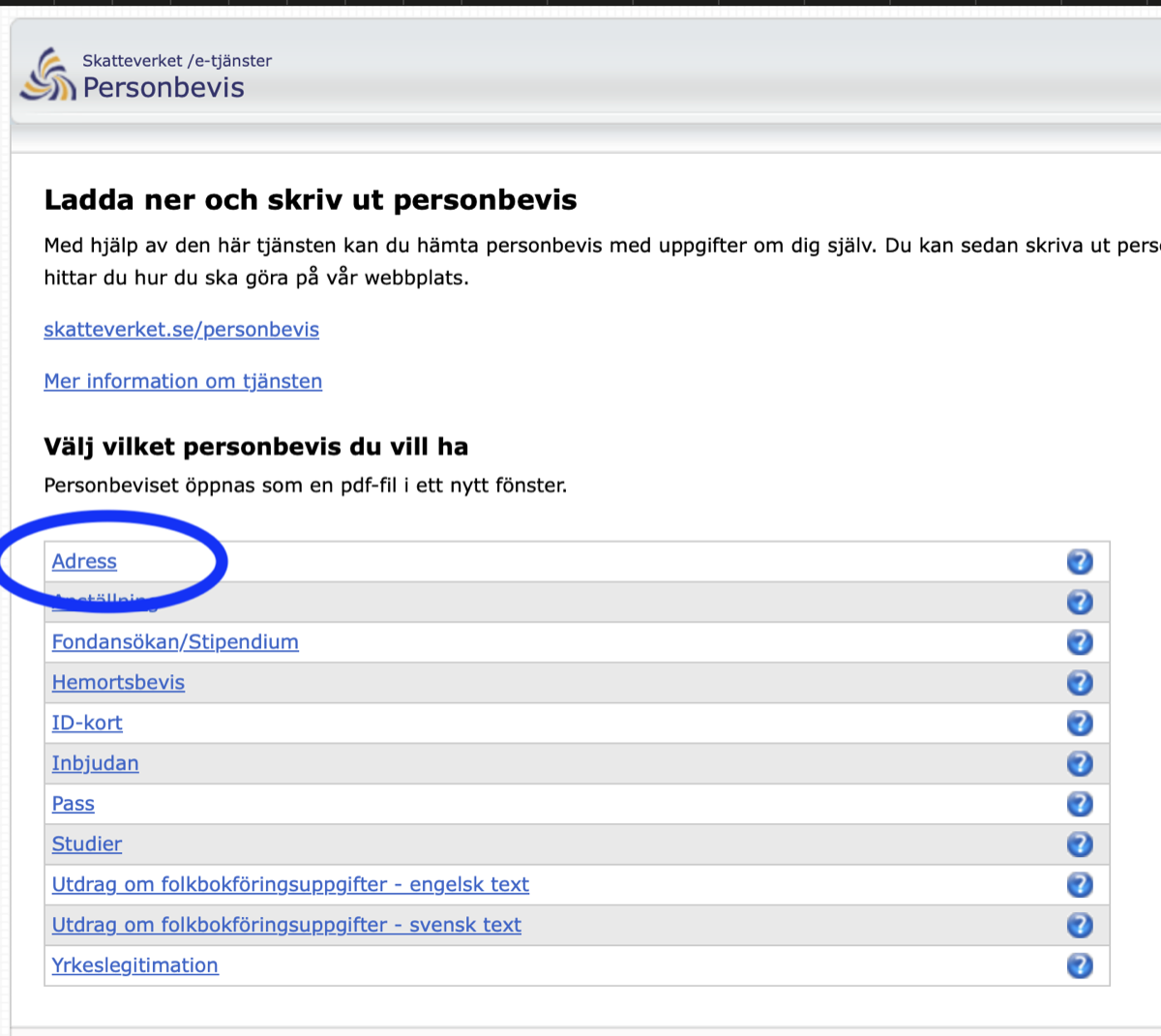Open the ID-kort help icon
Screen dimensions: 1161x1036
click(x=1080, y=724)
